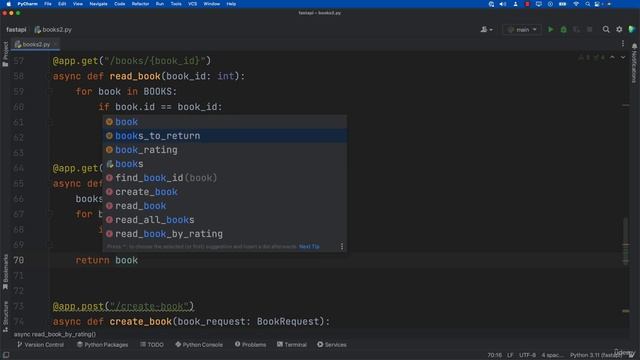640x360 pixels.
Task: Choose 'books' module completion suggestion
Action: point(225,164)
